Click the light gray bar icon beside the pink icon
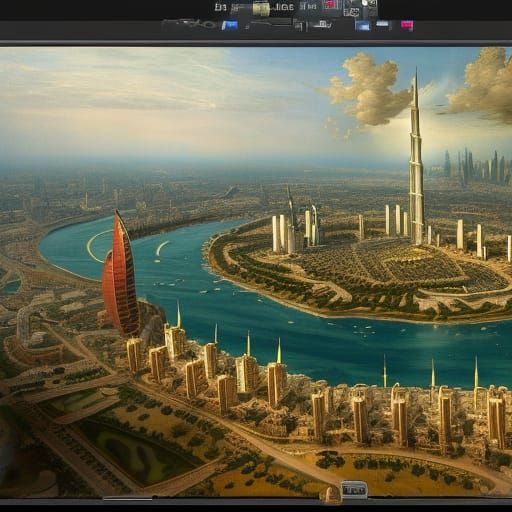 point(382,24)
